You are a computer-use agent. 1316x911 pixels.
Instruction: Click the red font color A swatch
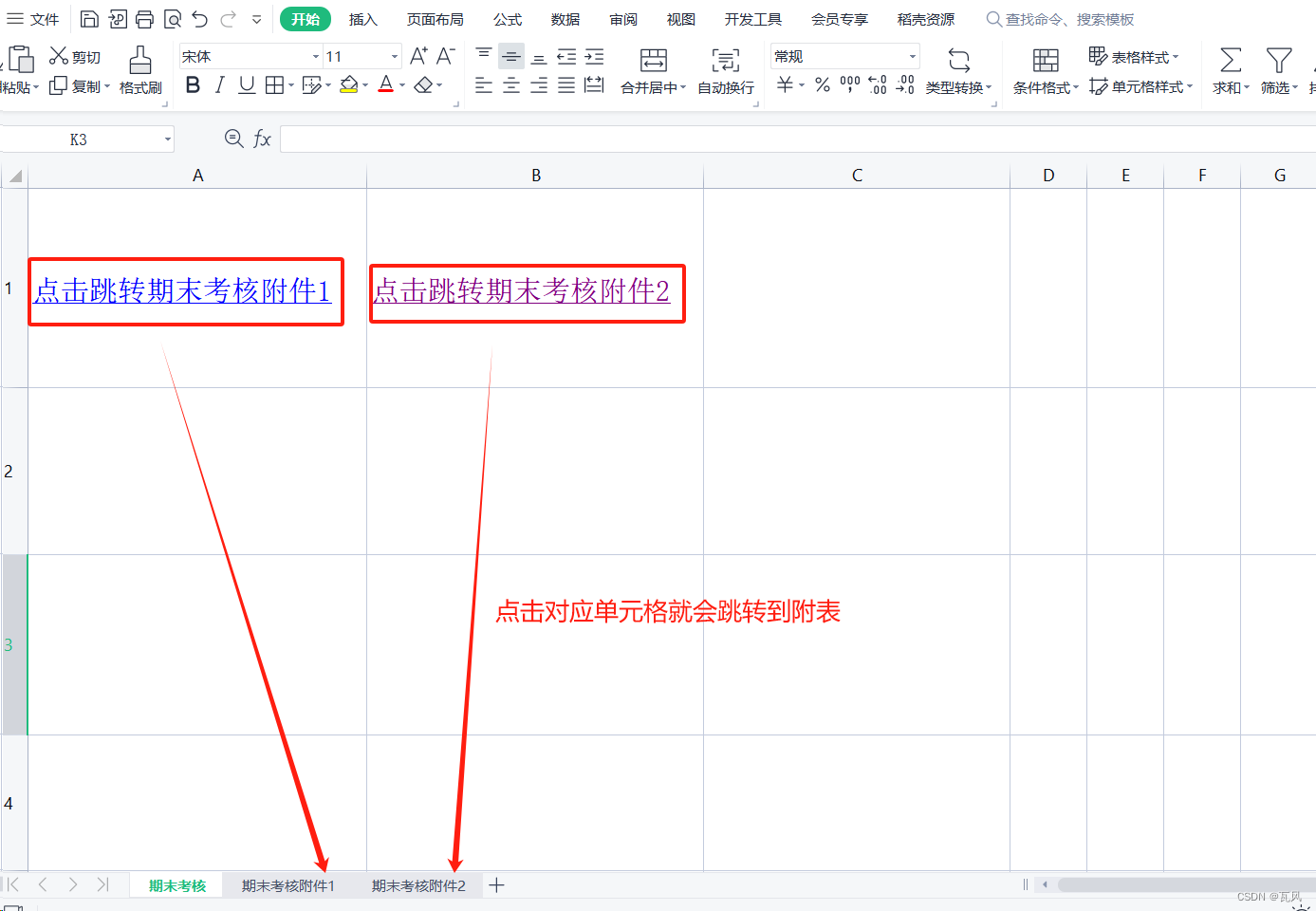(x=385, y=85)
